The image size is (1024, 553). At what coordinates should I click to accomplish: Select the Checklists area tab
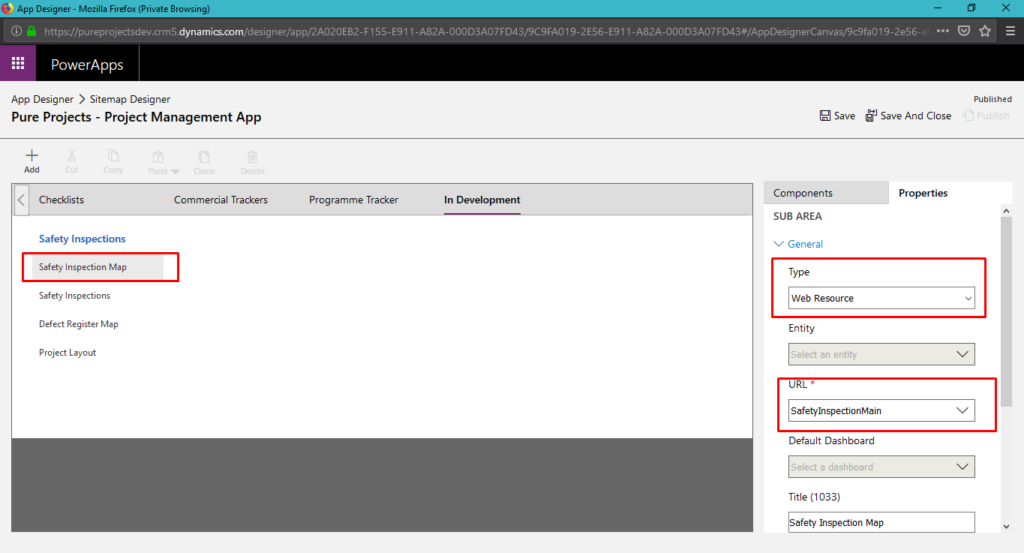61,200
